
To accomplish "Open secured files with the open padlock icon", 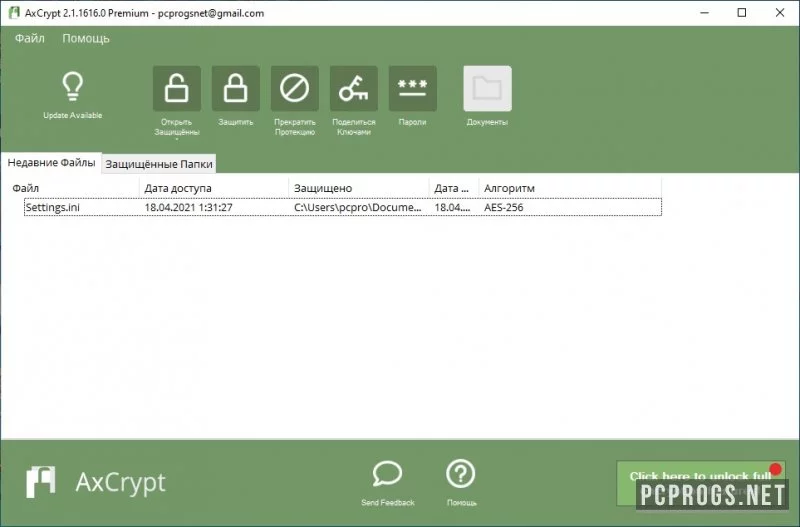I will click(x=177, y=88).
